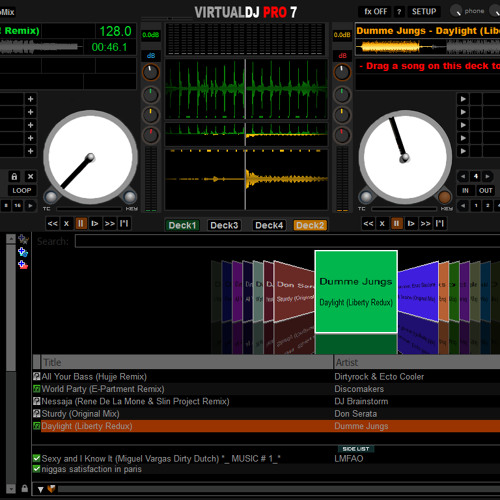Screen dimensions: 500x500
Task: Click rewind << button on right deck
Action: click(368, 223)
